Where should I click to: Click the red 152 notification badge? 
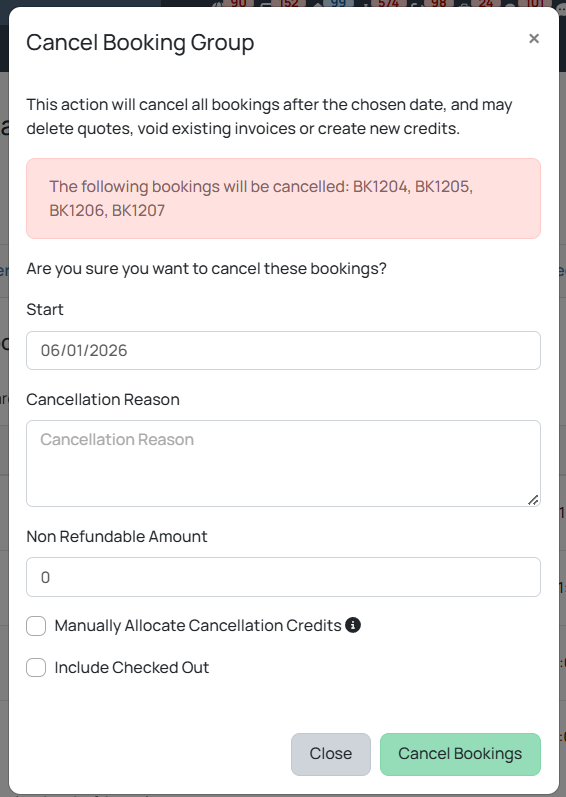tap(289, 3)
